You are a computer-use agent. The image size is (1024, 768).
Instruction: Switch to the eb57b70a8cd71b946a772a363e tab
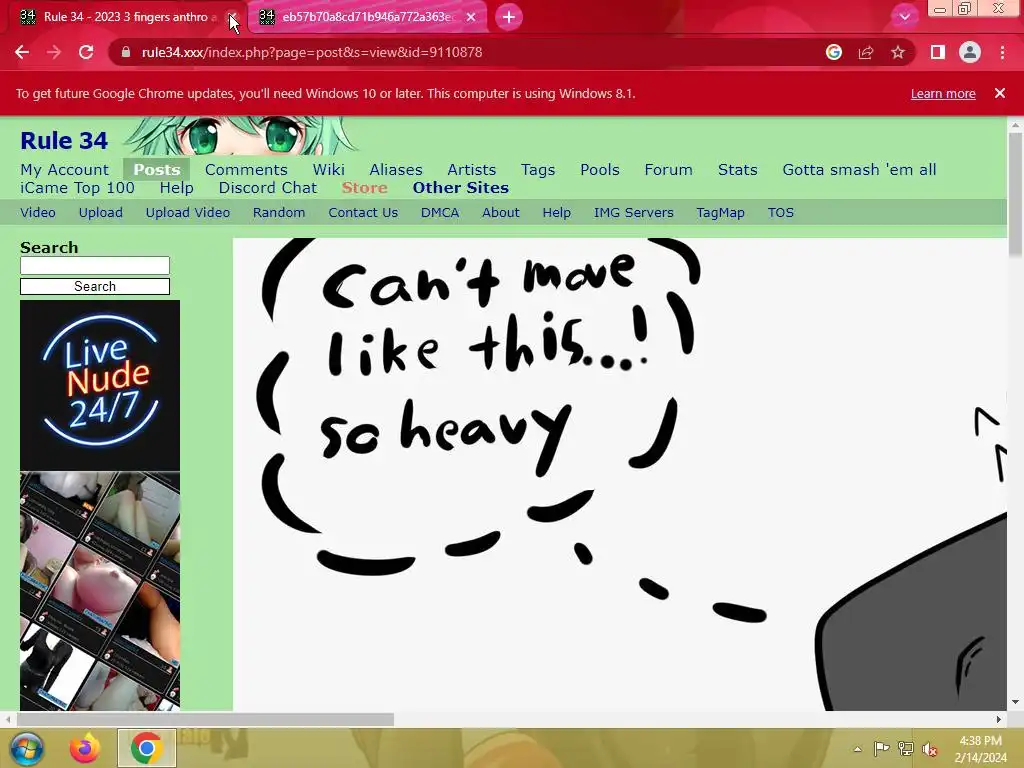click(368, 17)
